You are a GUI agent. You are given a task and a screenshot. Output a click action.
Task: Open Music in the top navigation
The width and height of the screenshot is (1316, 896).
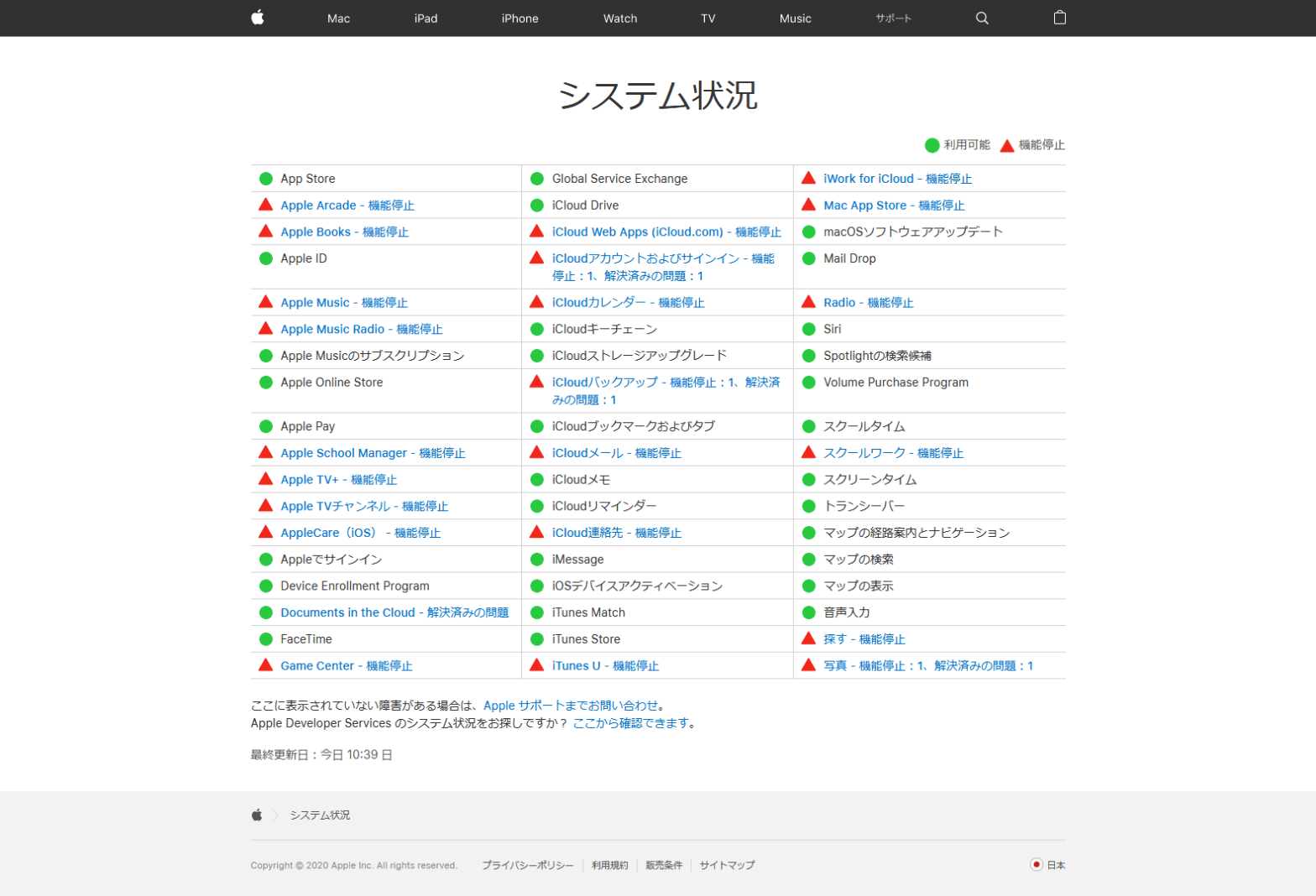click(796, 18)
